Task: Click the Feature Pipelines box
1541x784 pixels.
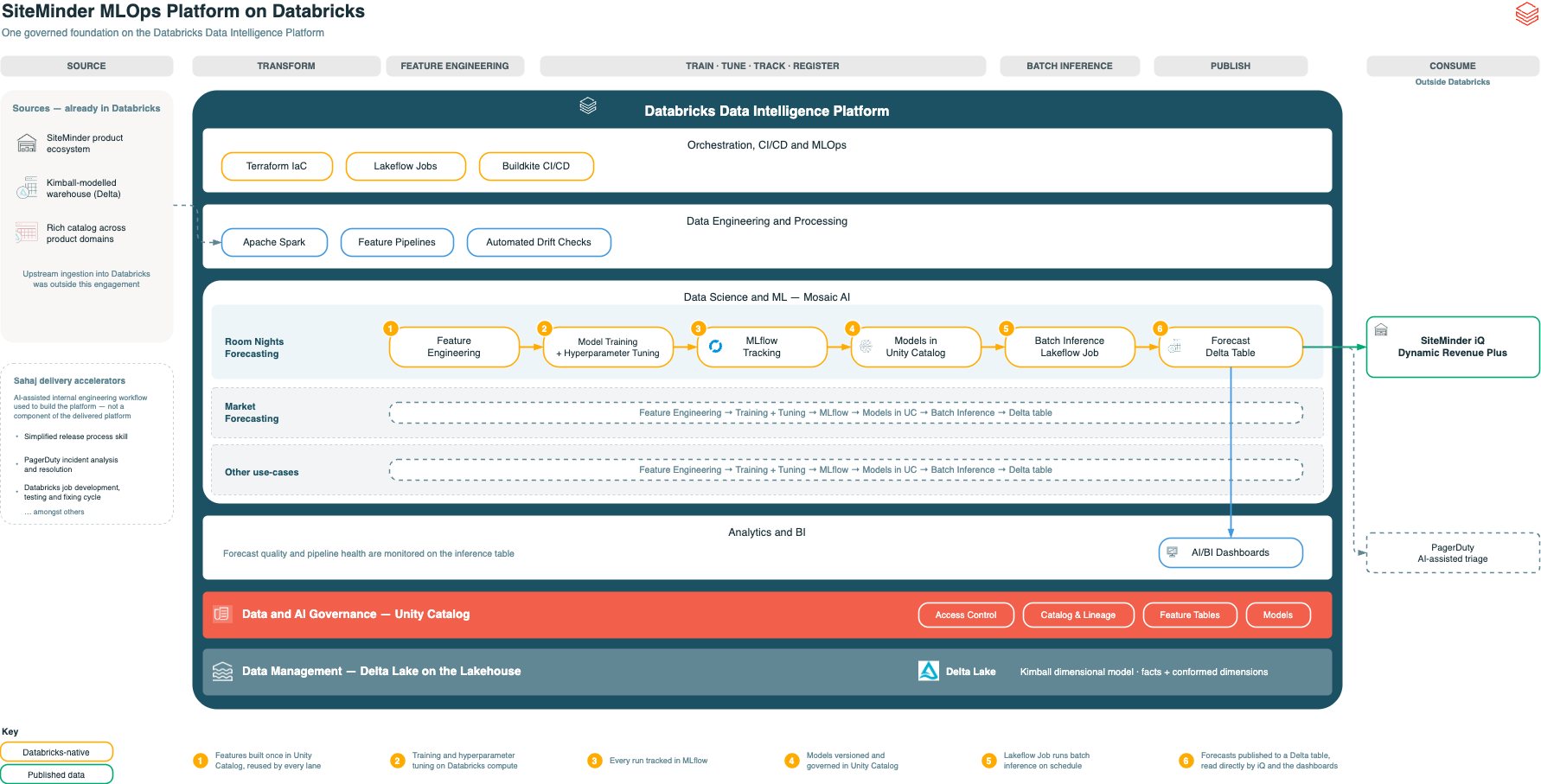Action: [x=397, y=242]
